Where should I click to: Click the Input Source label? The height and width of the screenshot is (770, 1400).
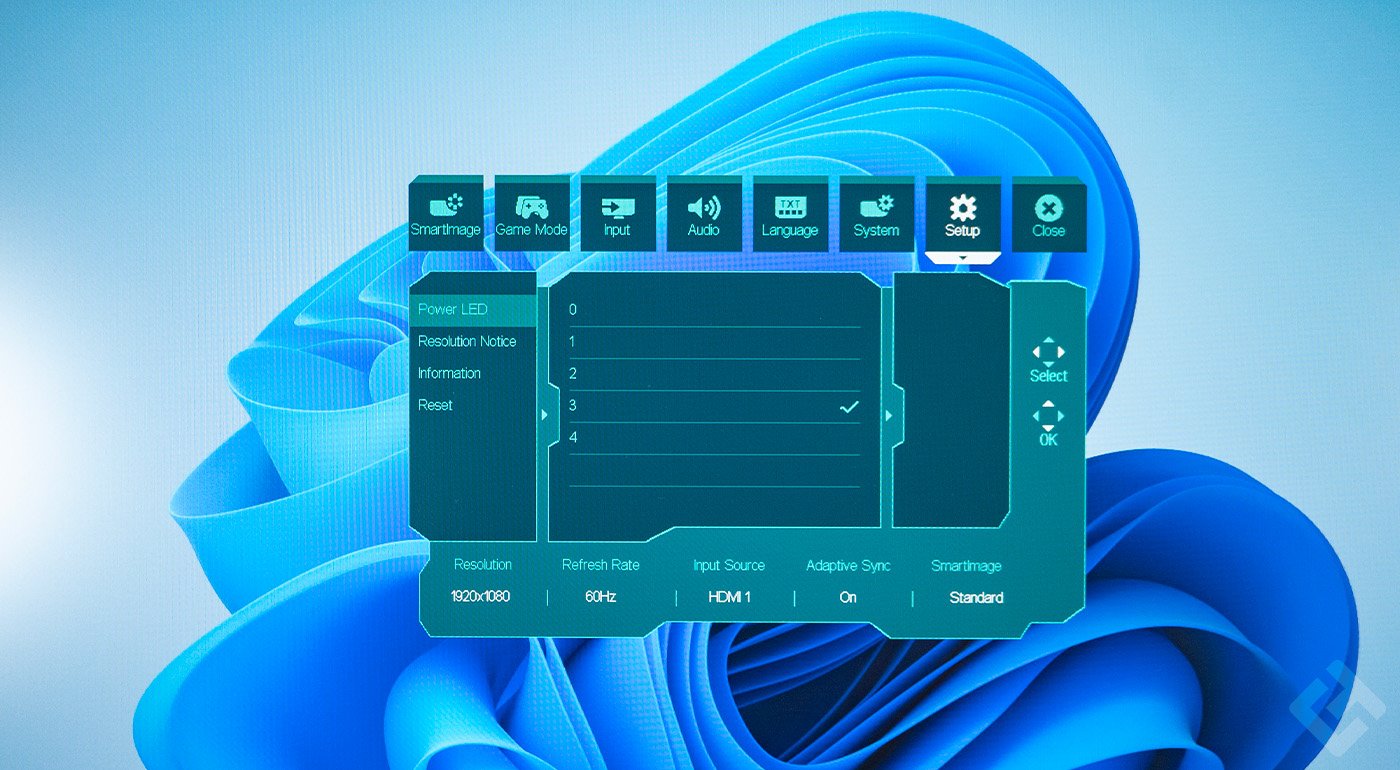[729, 565]
